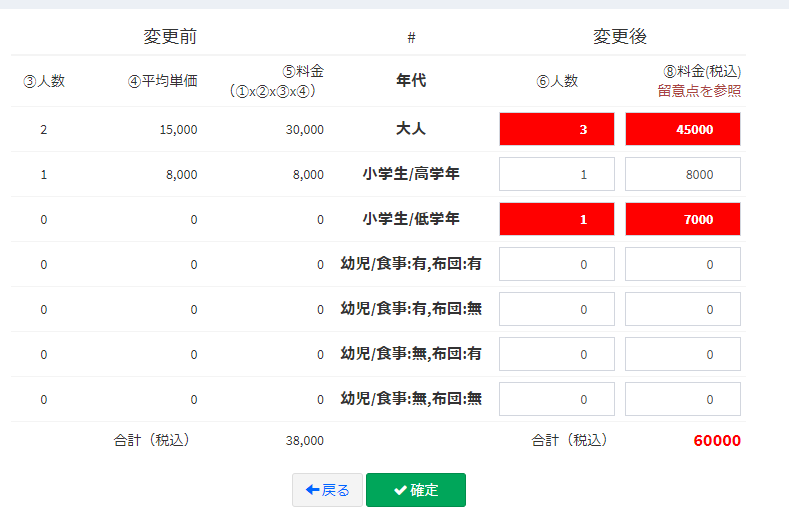Click the 合計(税込) label under 変更前
The width and height of the screenshot is (789, 517).
pos(151,440)
